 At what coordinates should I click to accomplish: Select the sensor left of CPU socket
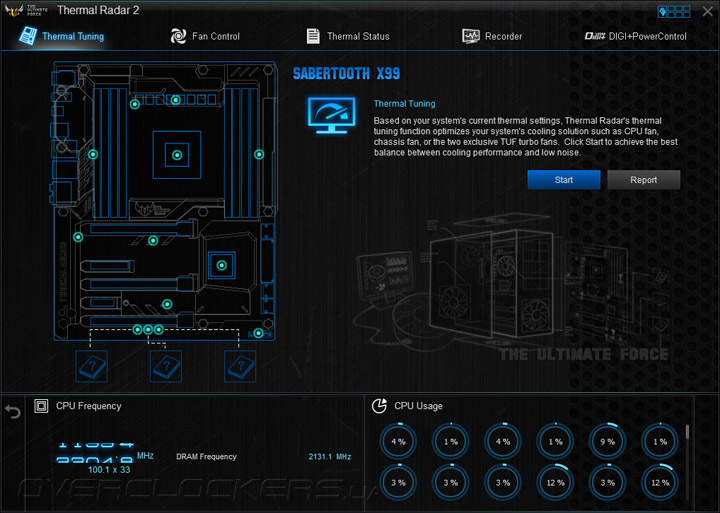click(x=93, y=154)
